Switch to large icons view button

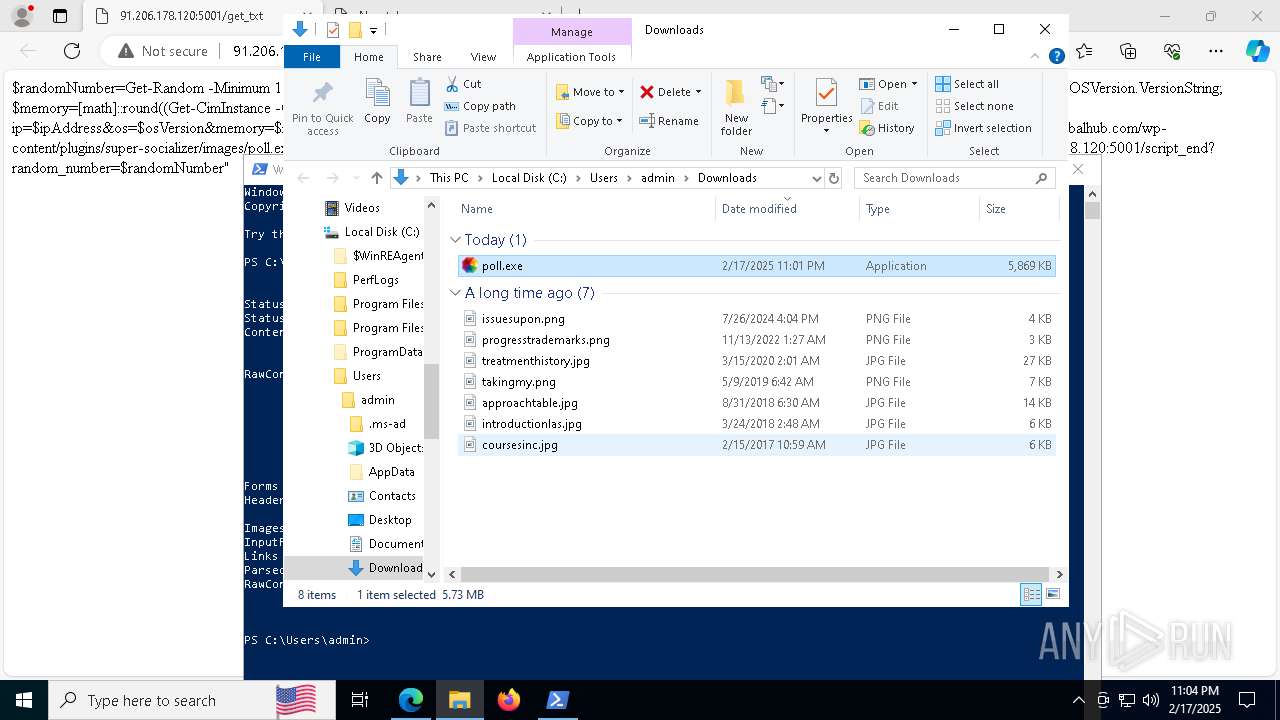pyautogui.click(x=1053, y=594)
